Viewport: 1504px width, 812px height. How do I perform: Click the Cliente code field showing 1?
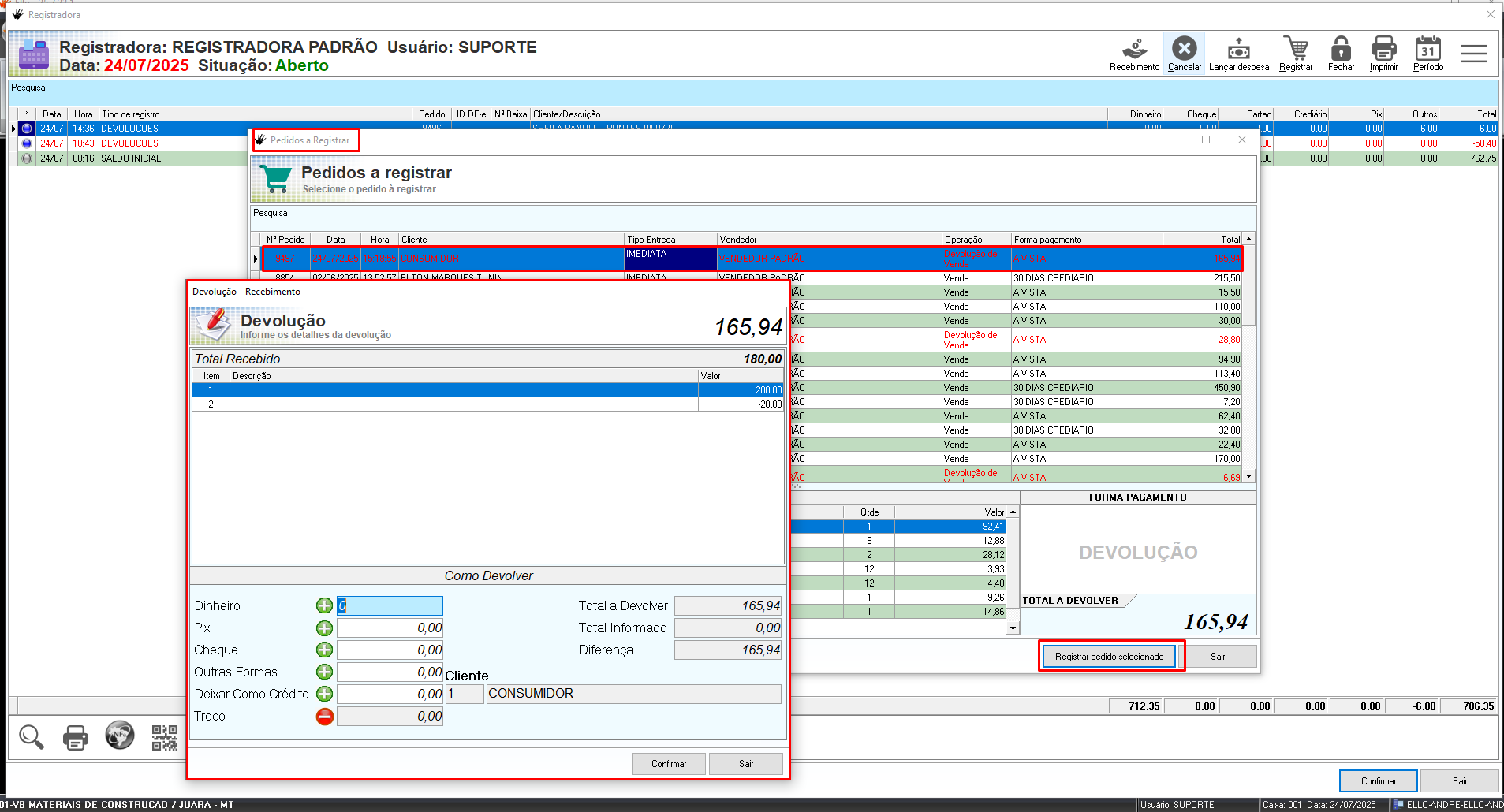coord(465,694)
